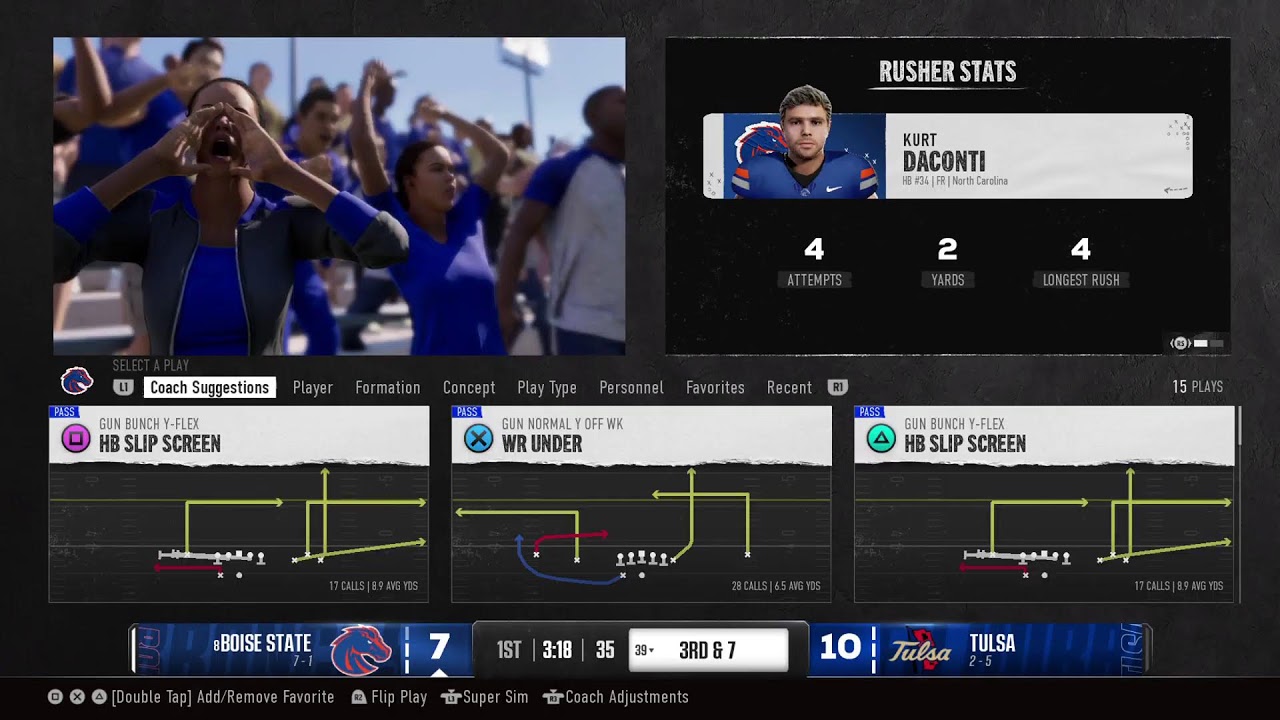Screen dimensions: 1280x720
Task: Choose the HB Slip Screen diagram with the triangle button
Action: 1045,533
